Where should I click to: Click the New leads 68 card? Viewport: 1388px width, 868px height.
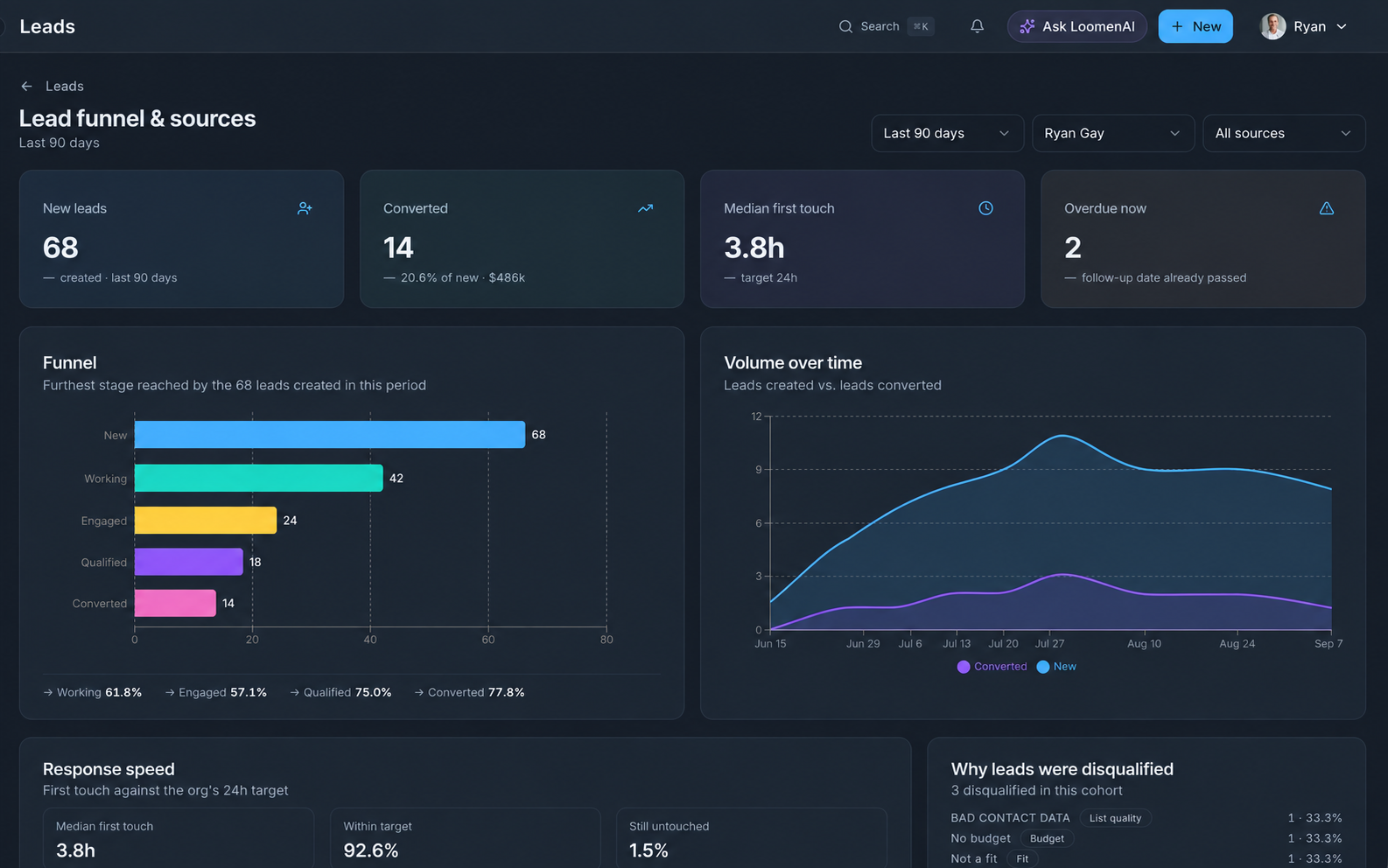[x=181, y=239]
